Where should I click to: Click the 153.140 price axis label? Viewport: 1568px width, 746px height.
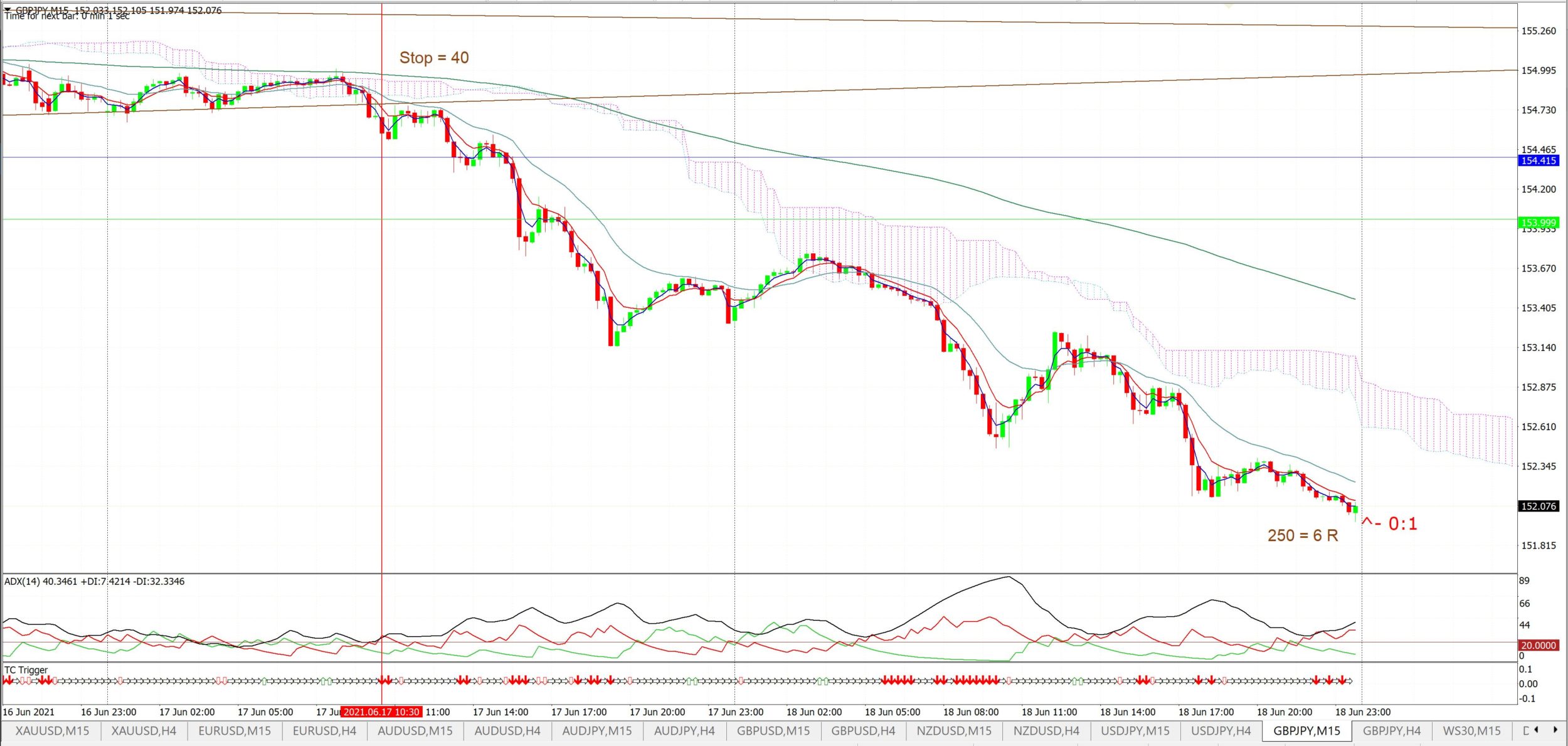tap(1539, 347)
